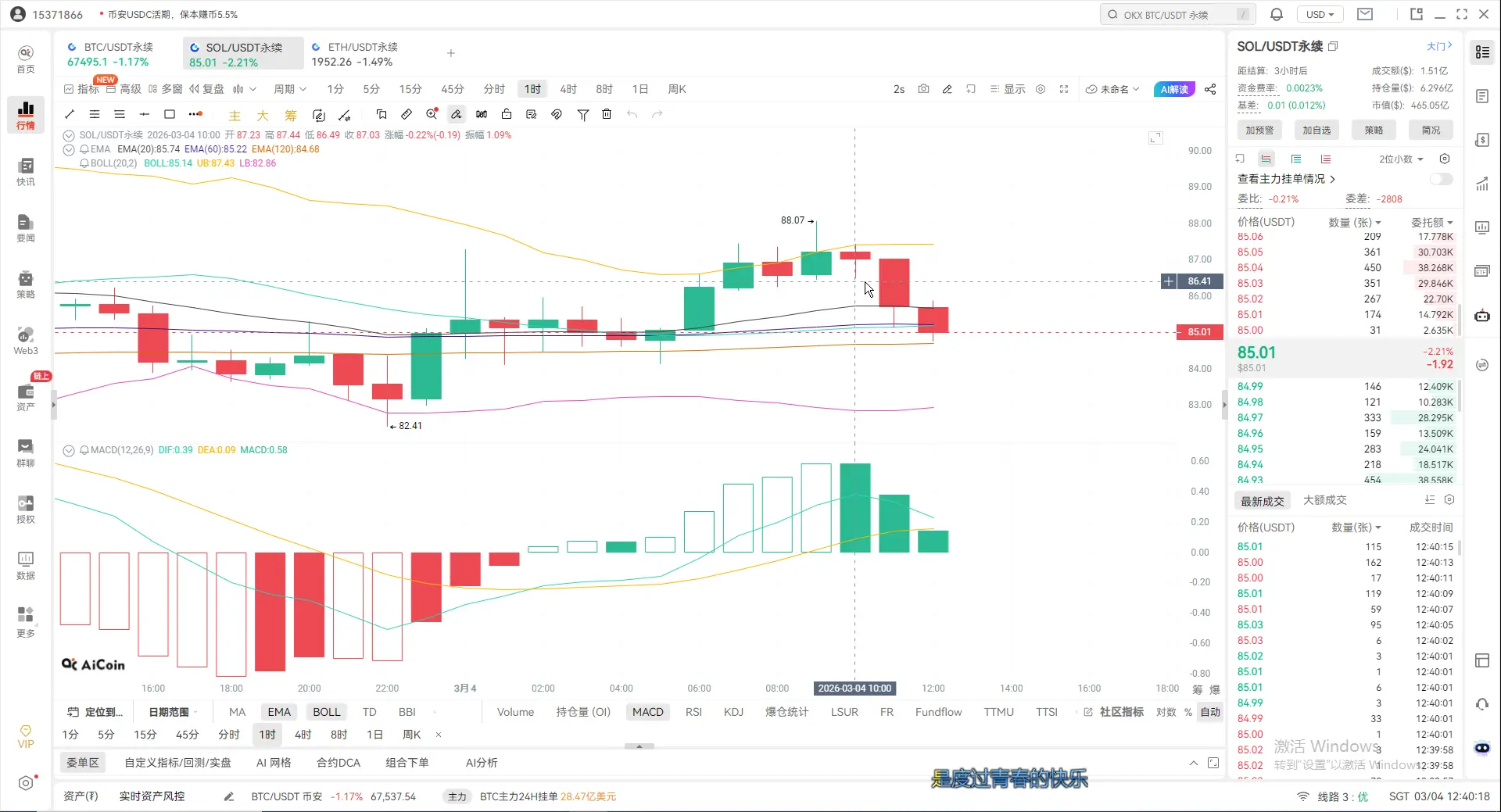
Task: Click the OKX BTC/USDT search field
Action: pos(1177,14)
